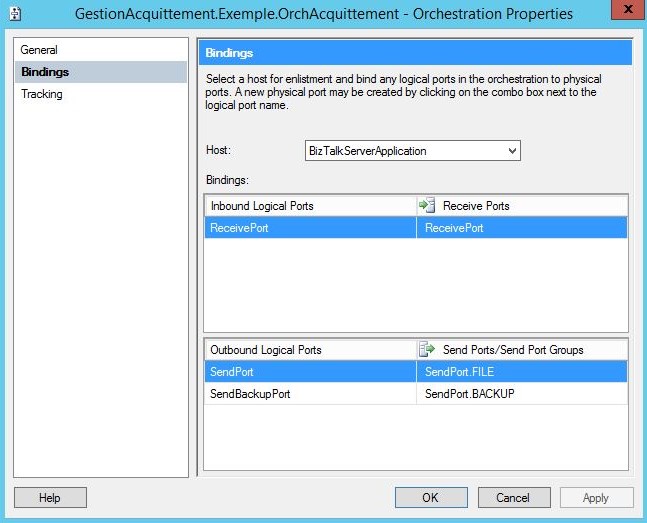
Task: Open Help for orchestration properties
Action: (x=49, y=497)
